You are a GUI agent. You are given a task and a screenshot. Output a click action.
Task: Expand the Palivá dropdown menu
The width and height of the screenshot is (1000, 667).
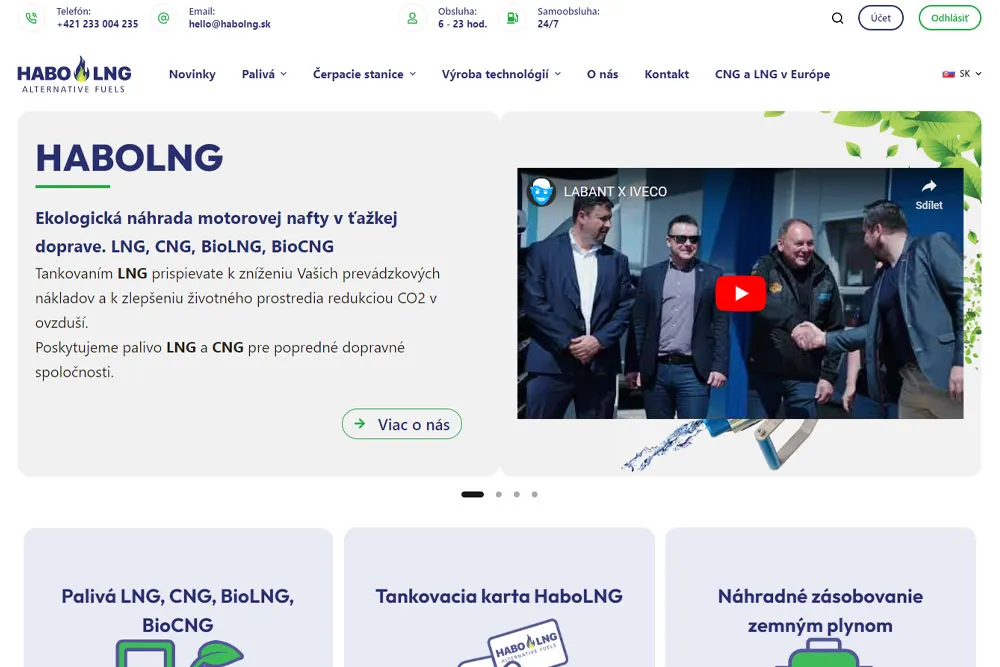tap(264, 74)
